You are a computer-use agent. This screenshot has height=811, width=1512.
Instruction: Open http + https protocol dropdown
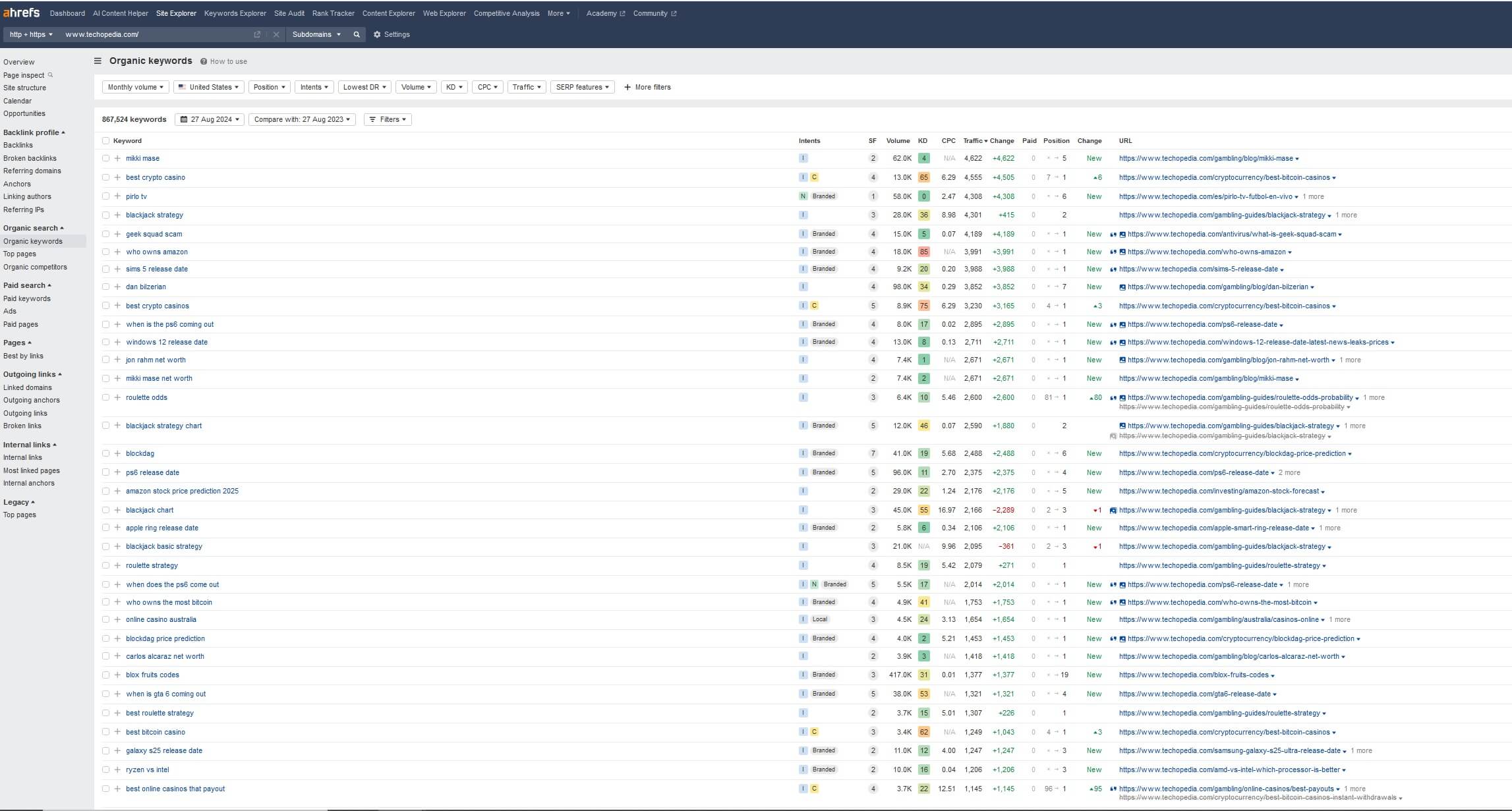31,34
